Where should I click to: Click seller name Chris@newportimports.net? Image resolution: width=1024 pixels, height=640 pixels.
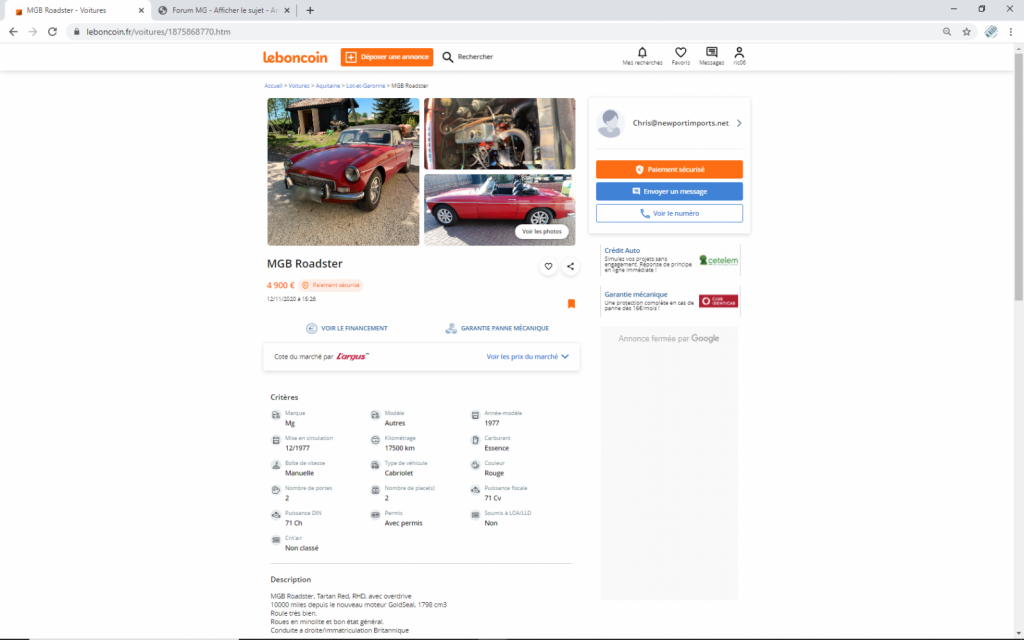tap(680, 123)
